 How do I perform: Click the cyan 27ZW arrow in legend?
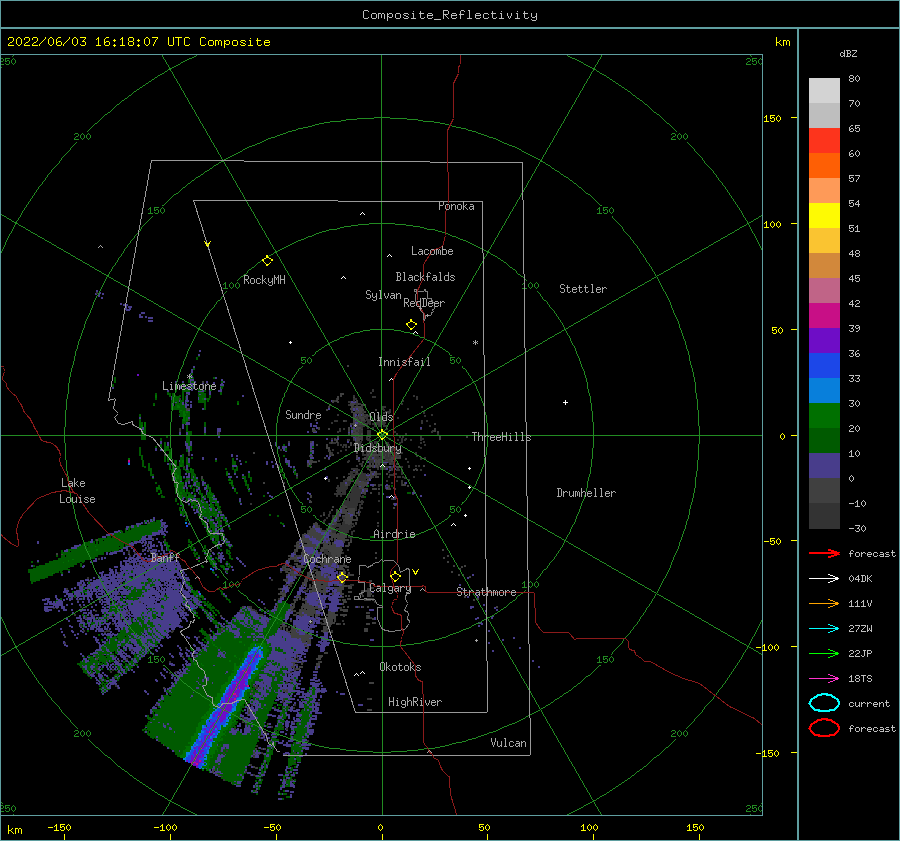click(824, 629)
